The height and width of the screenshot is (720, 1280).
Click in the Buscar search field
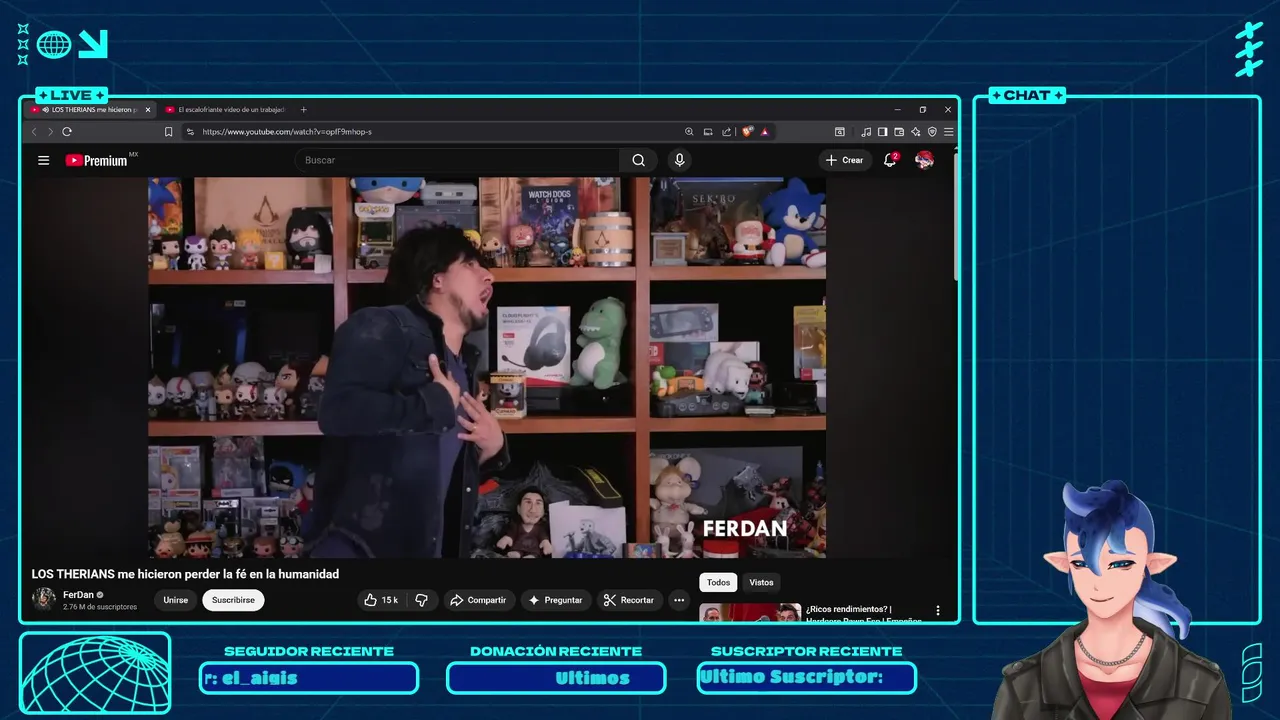[458, 160]
